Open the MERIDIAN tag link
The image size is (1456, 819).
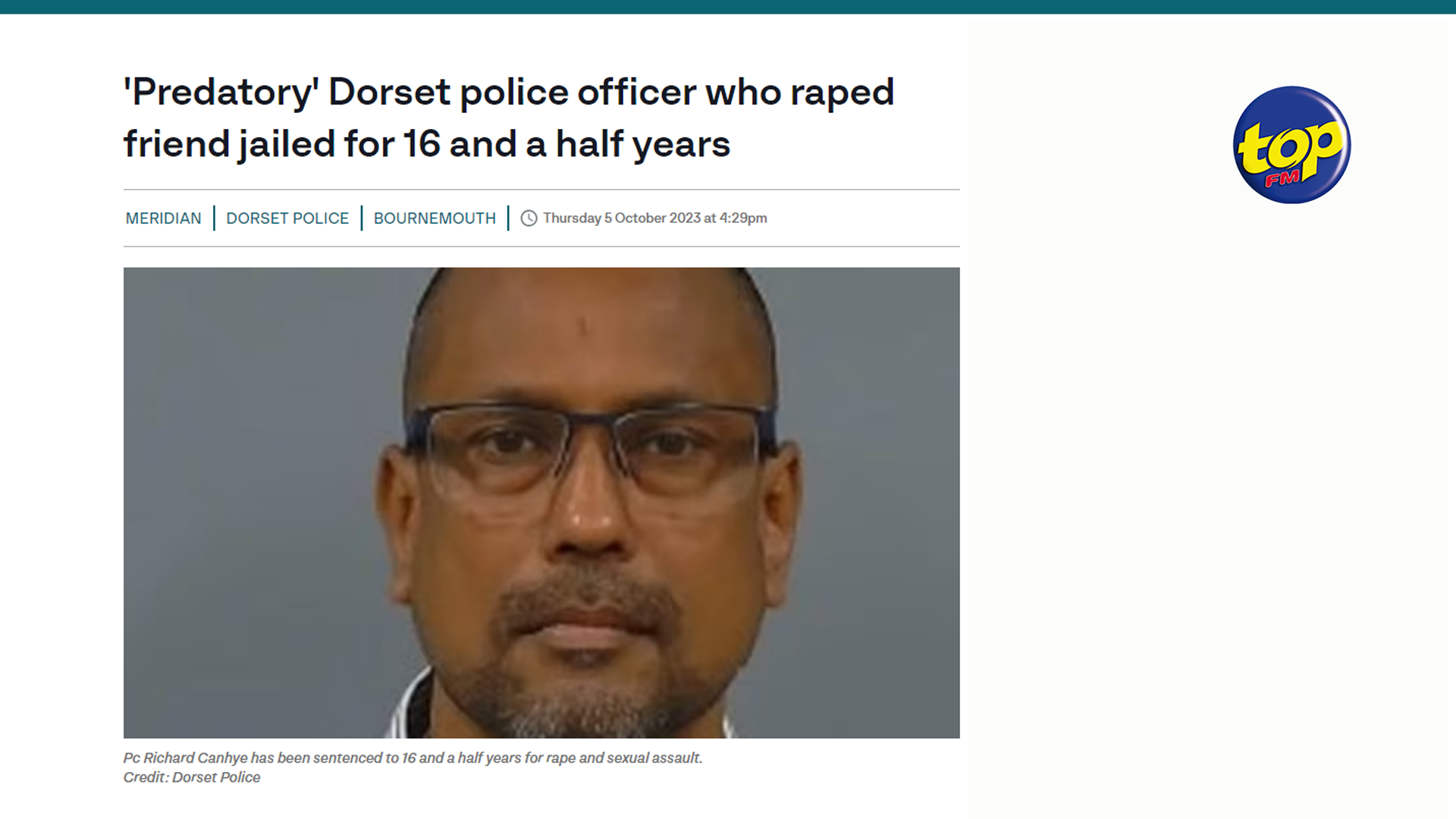pos(163,218)
